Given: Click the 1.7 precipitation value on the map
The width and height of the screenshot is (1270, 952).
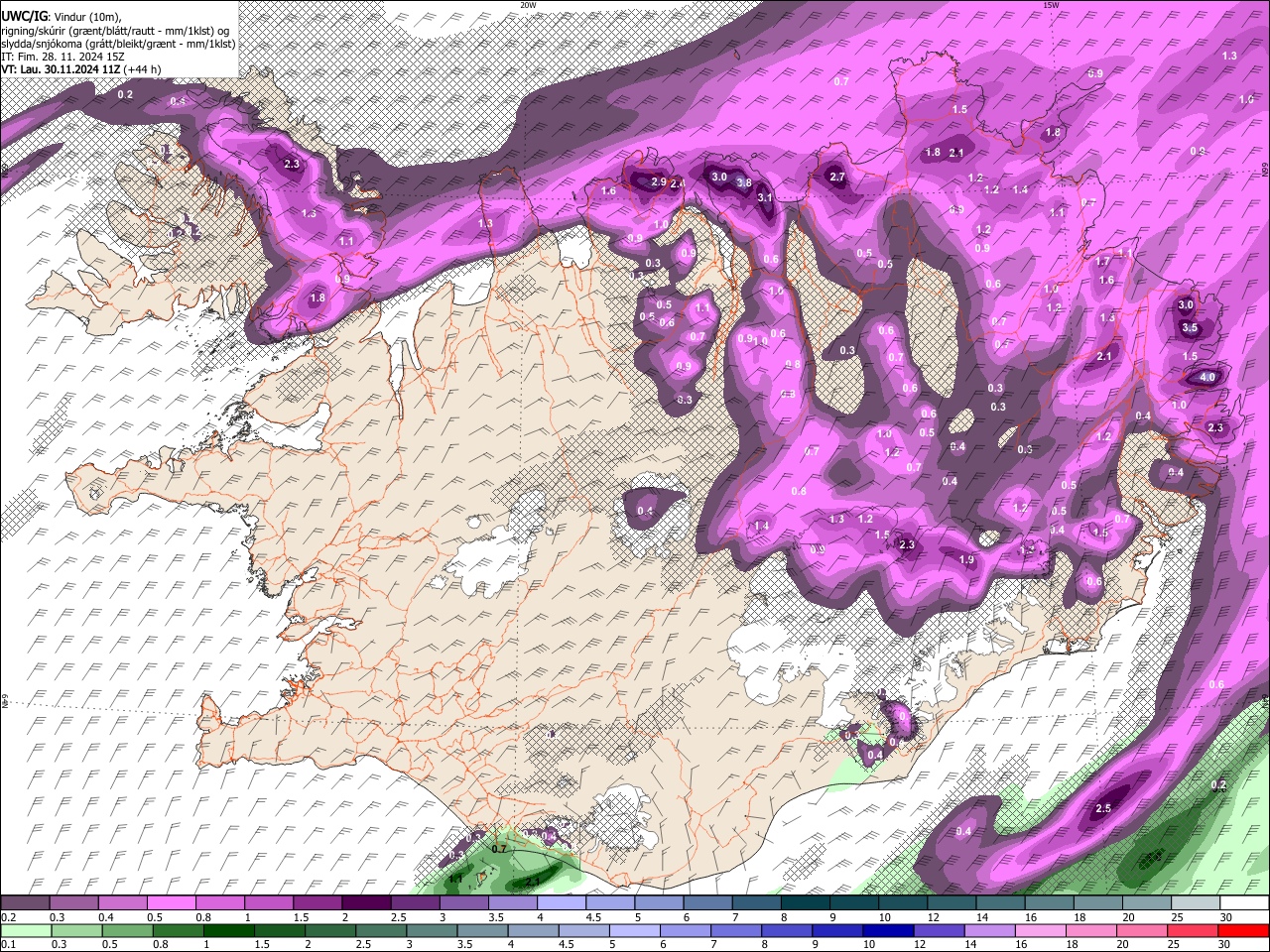Looking at the screenshot, I should click(1102, 262).
